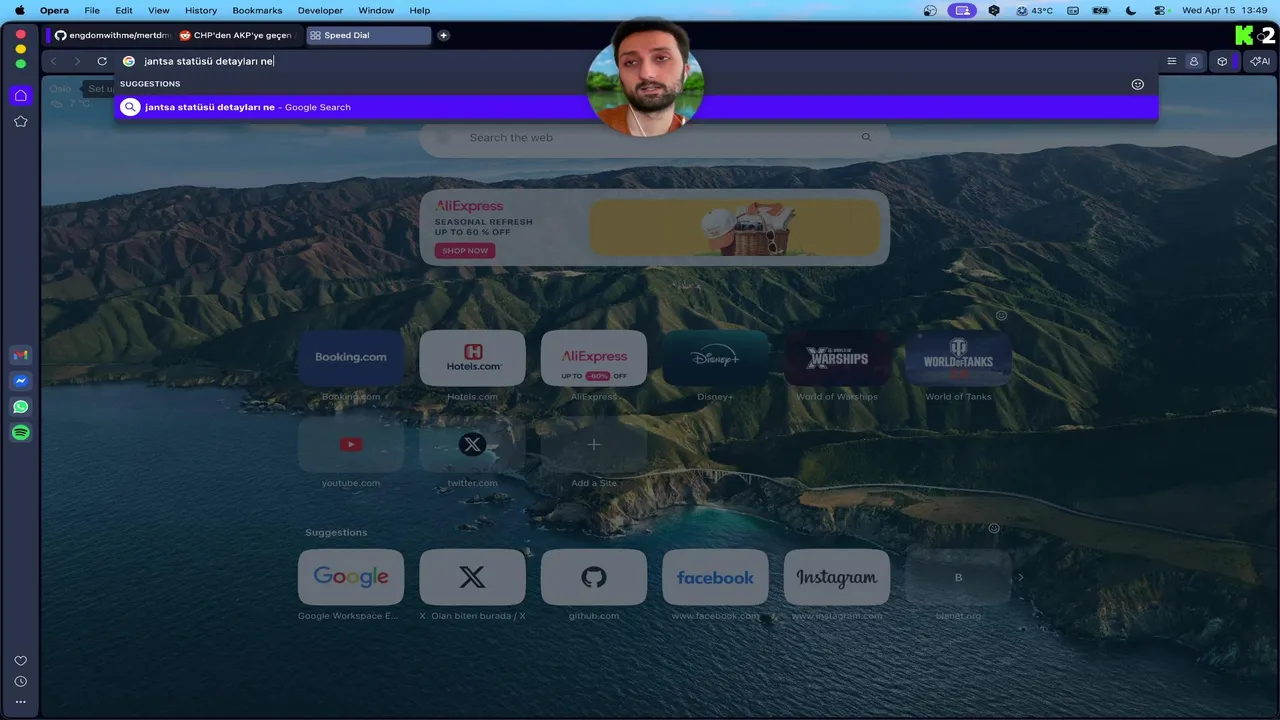The image size is (1280, 720).
Task: Open the Apple menu
Action: coord(19,10)
